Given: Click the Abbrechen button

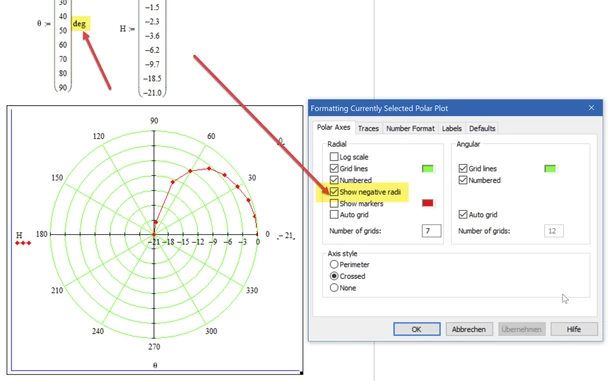Looking at the screenshot, I should coord(469,329).
